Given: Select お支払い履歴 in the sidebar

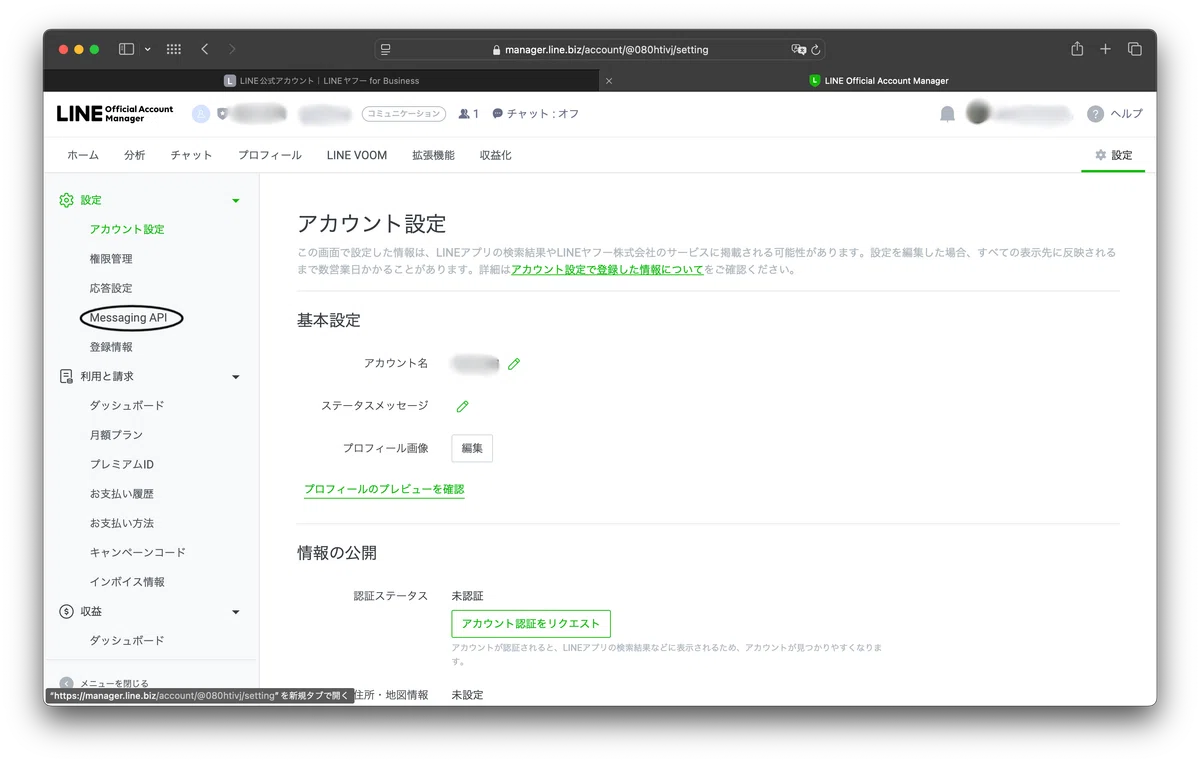Looking at the screenshot, I should (121, 494).
